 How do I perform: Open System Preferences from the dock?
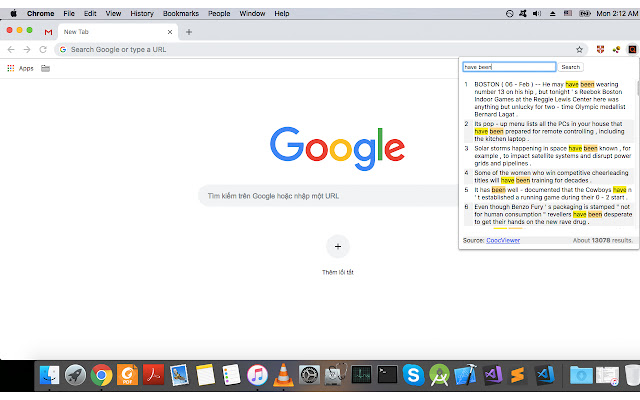[x=309, y=375]
